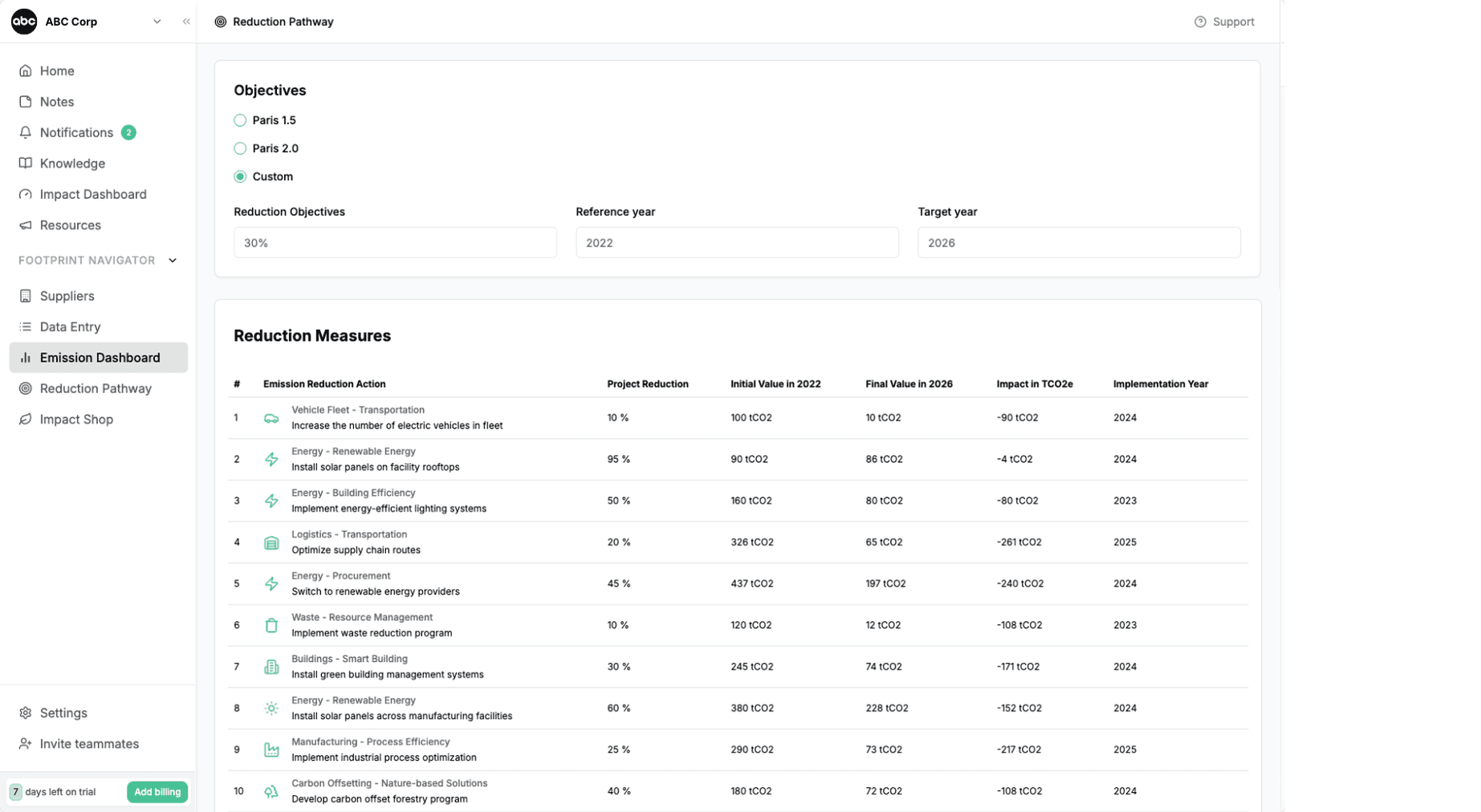Click 'Implement waste reduction program' action
Screen dimensions: 1481x812
(x=372, y=633)
